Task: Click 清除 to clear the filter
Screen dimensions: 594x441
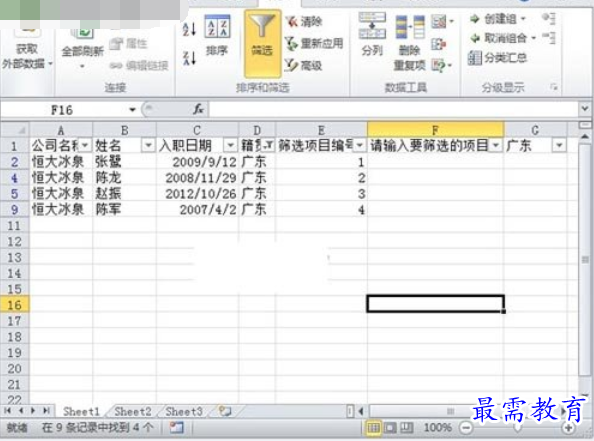Action: click(x=304, y=22)
